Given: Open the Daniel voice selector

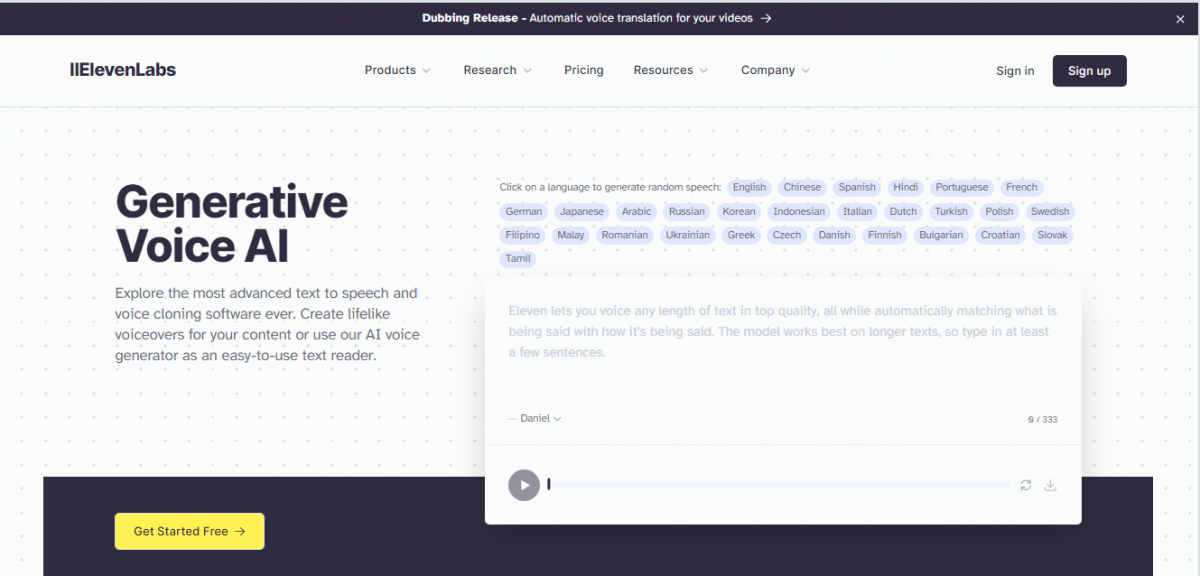Looking at the screenshot, I should pos(535,418).
